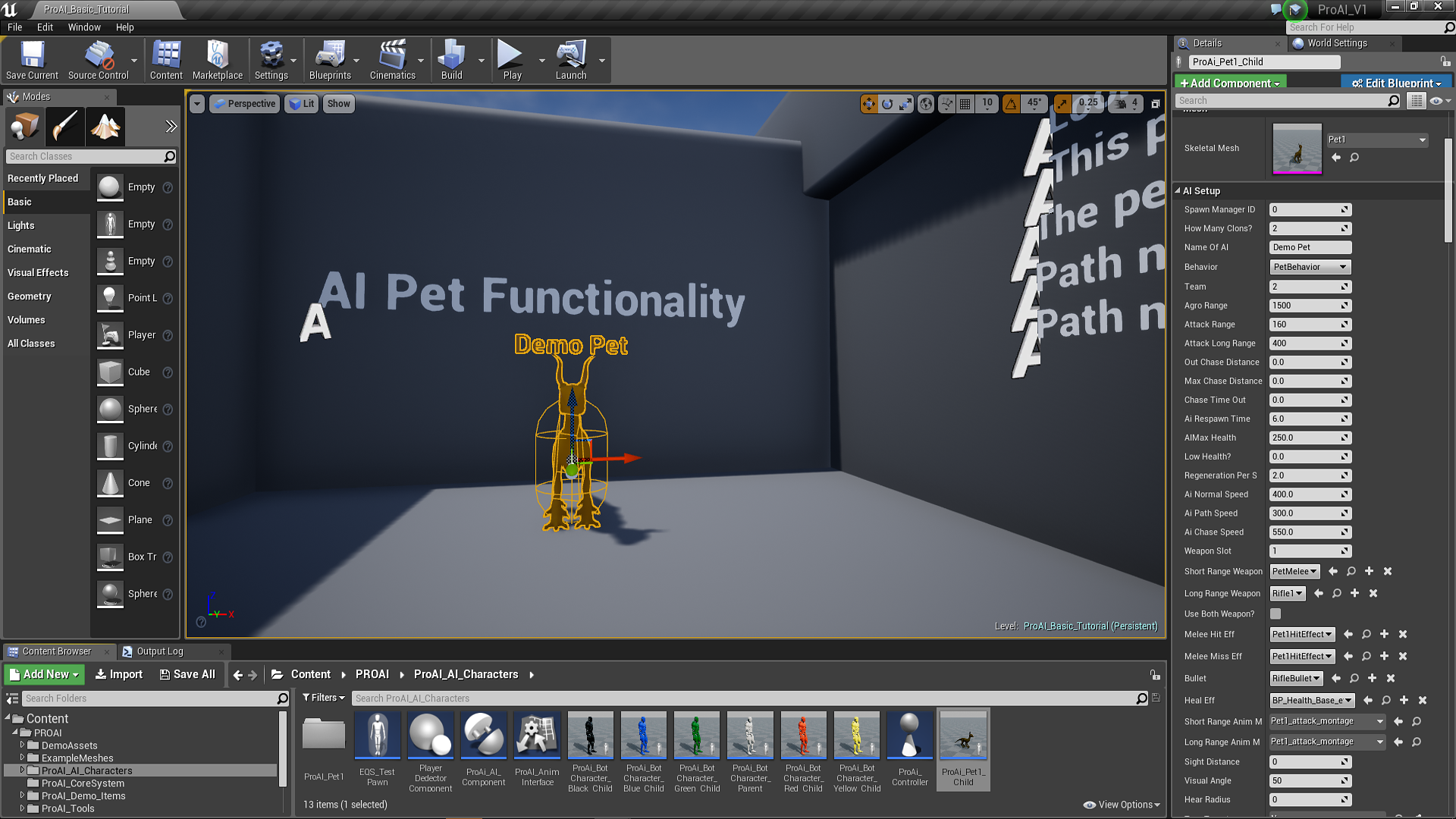Select the Translate/Move tool icon
The width and height of the screenshot is (1456, 819).
click(x=867, y=104)
